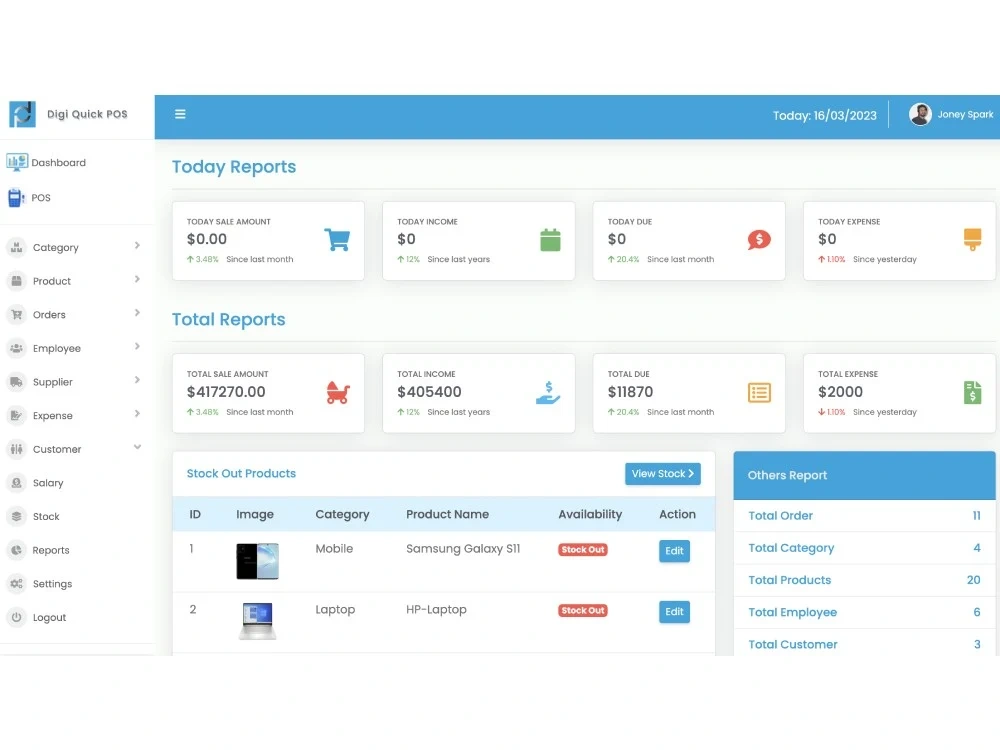Click the orange icon on Today Expense card
This screenshot has height=750, width=1000.
click(973, 240)
